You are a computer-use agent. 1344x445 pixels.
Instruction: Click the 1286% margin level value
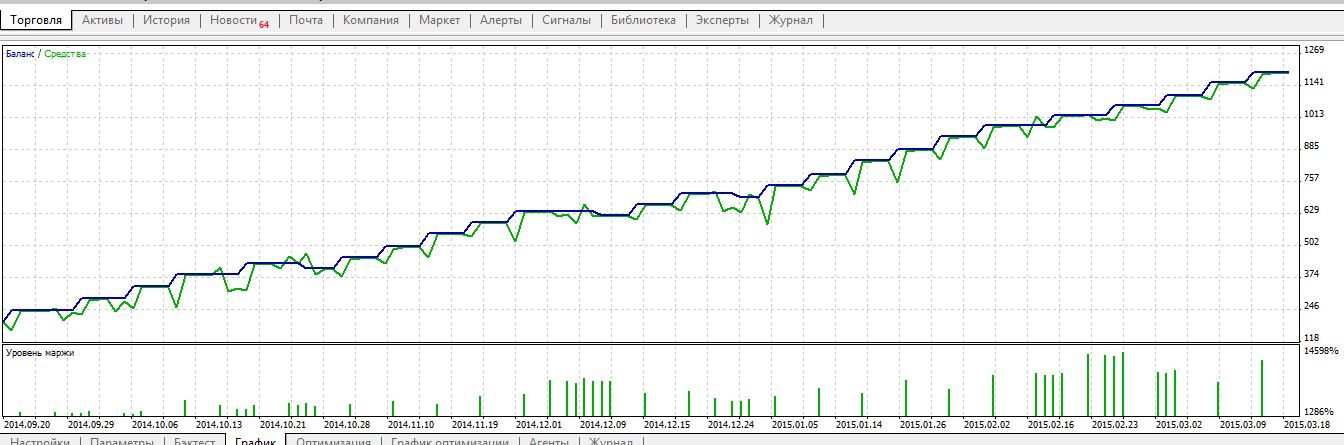(x=1320, y=411)
